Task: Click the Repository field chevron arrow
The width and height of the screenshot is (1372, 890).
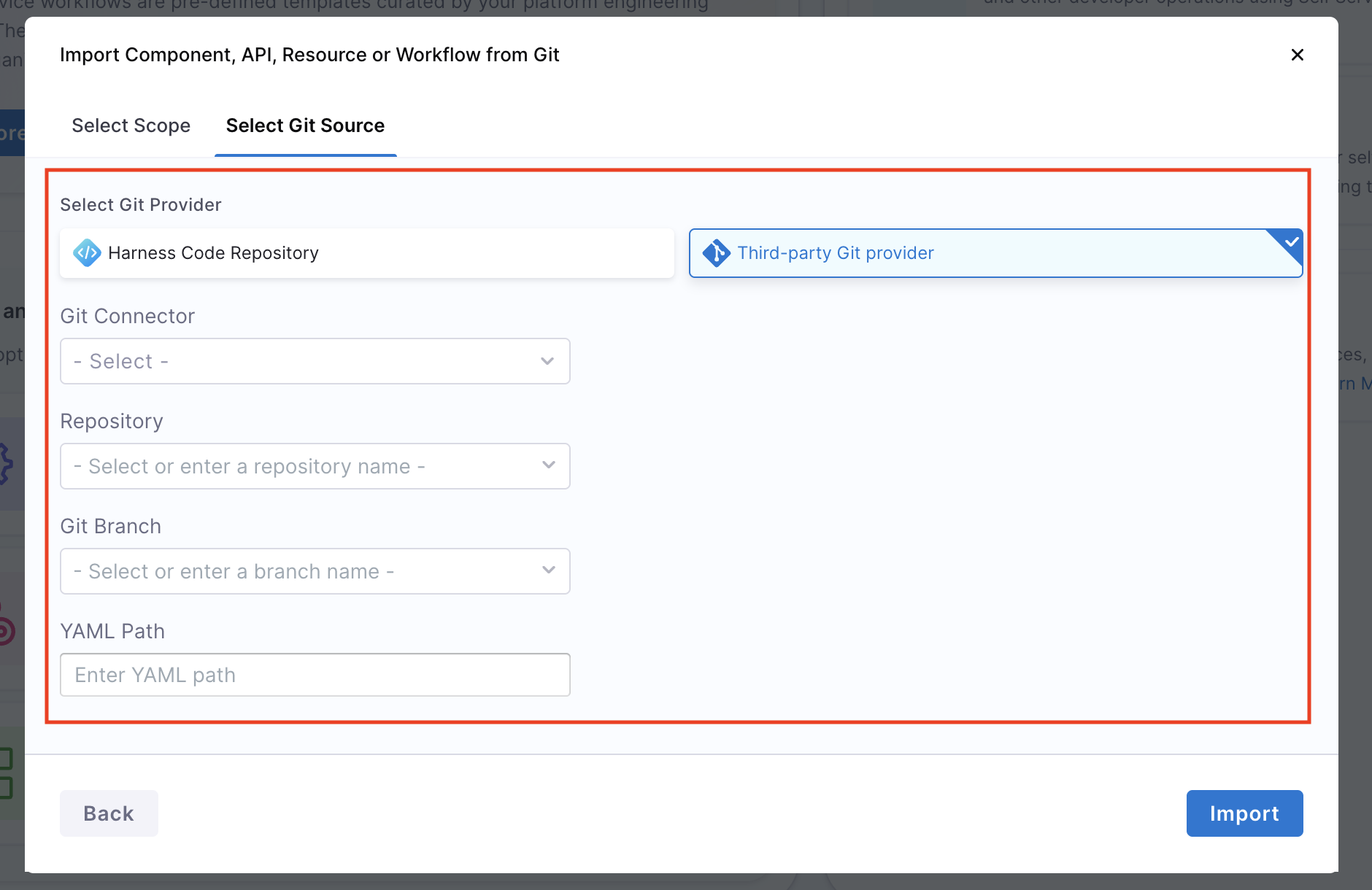Action: [549, 465]
